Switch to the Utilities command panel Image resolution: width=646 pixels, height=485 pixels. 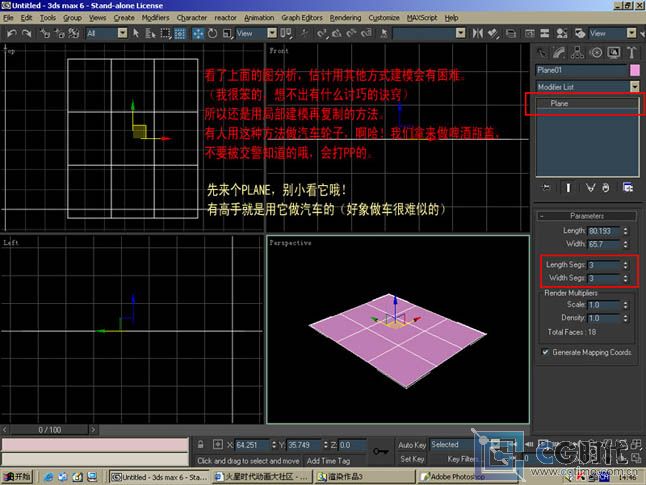click(x=632, y=52)
